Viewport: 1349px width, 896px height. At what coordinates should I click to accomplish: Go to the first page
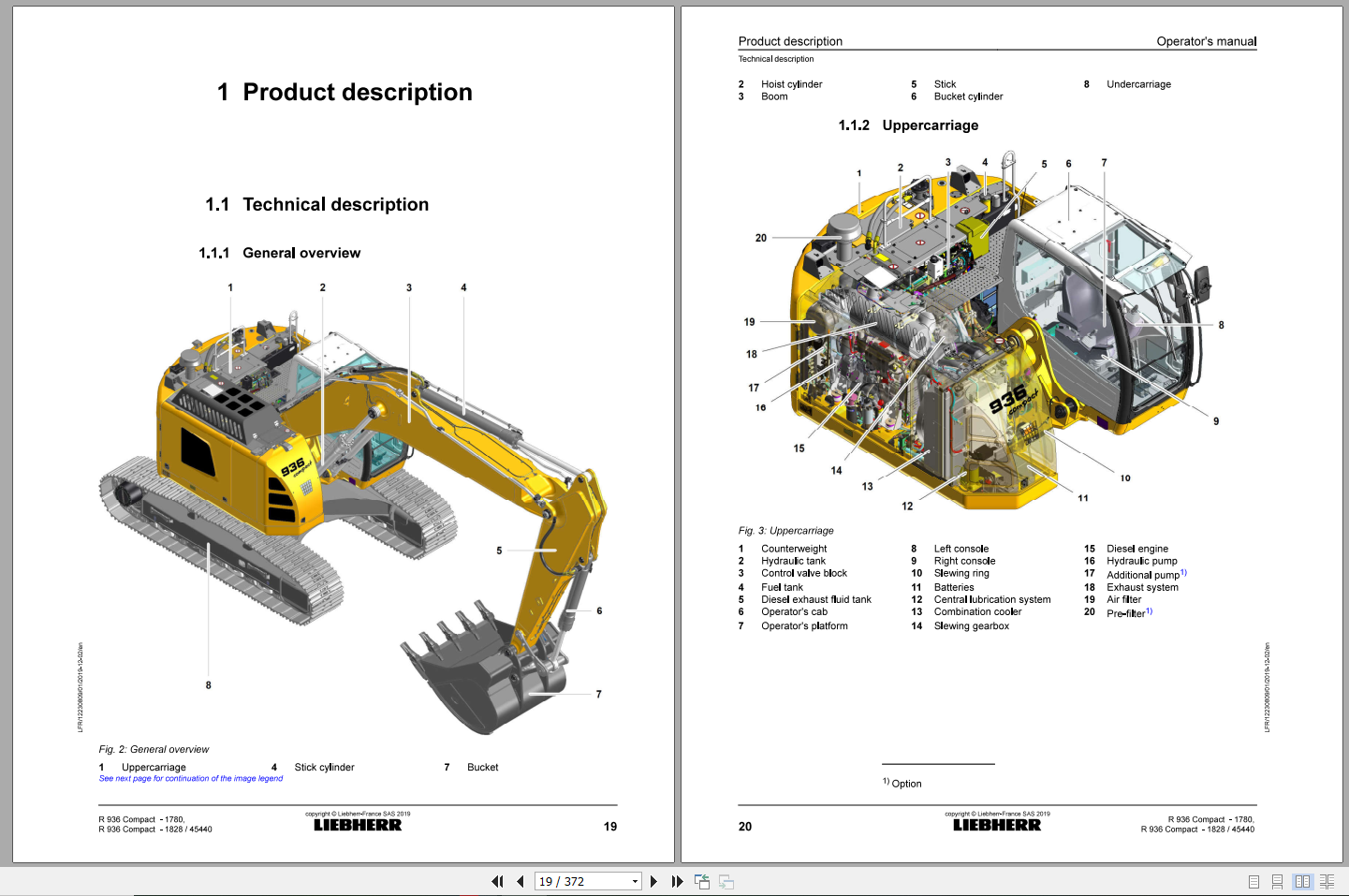point(497,881)
